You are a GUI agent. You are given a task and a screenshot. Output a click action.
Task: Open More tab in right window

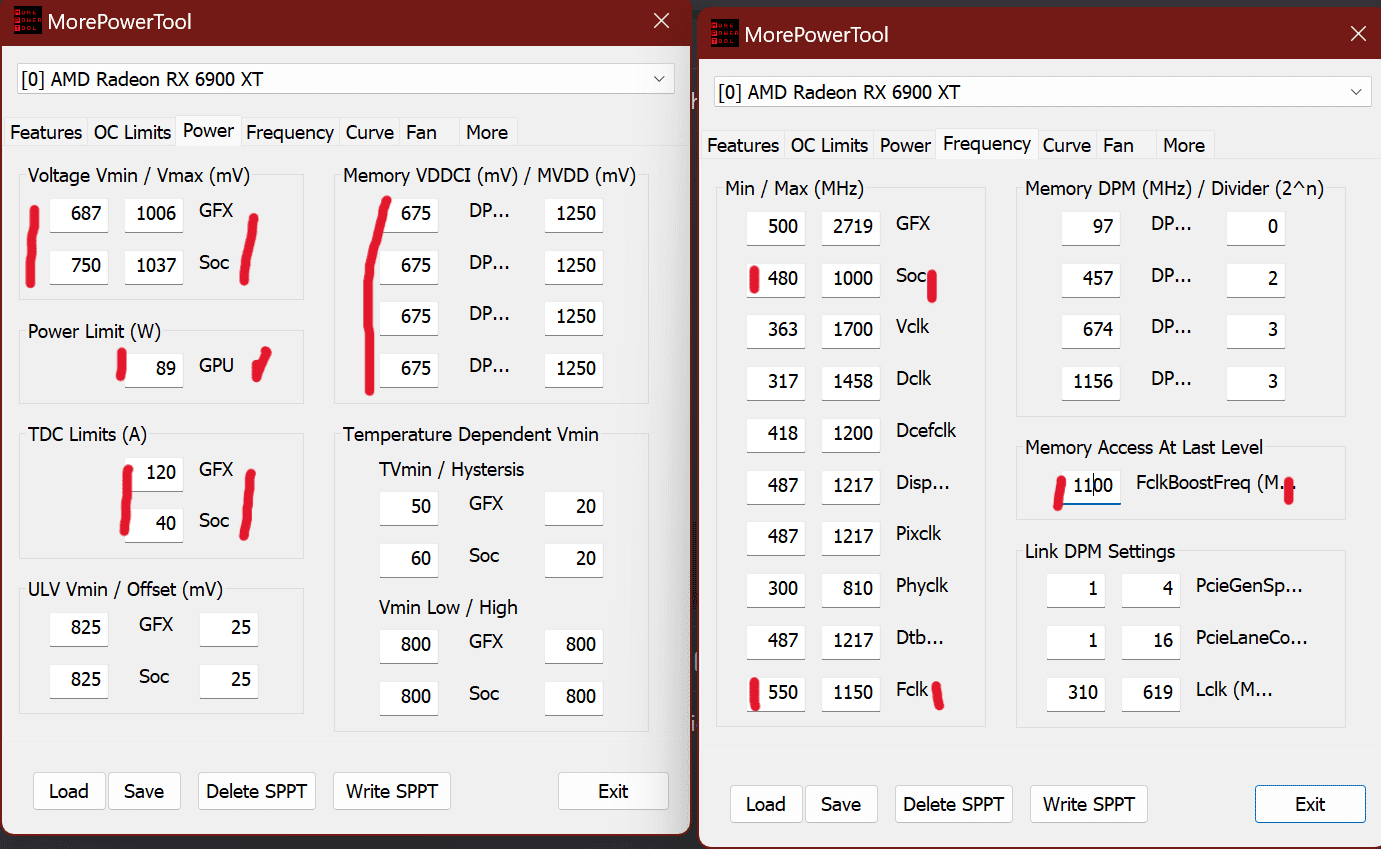(1184, 145)
